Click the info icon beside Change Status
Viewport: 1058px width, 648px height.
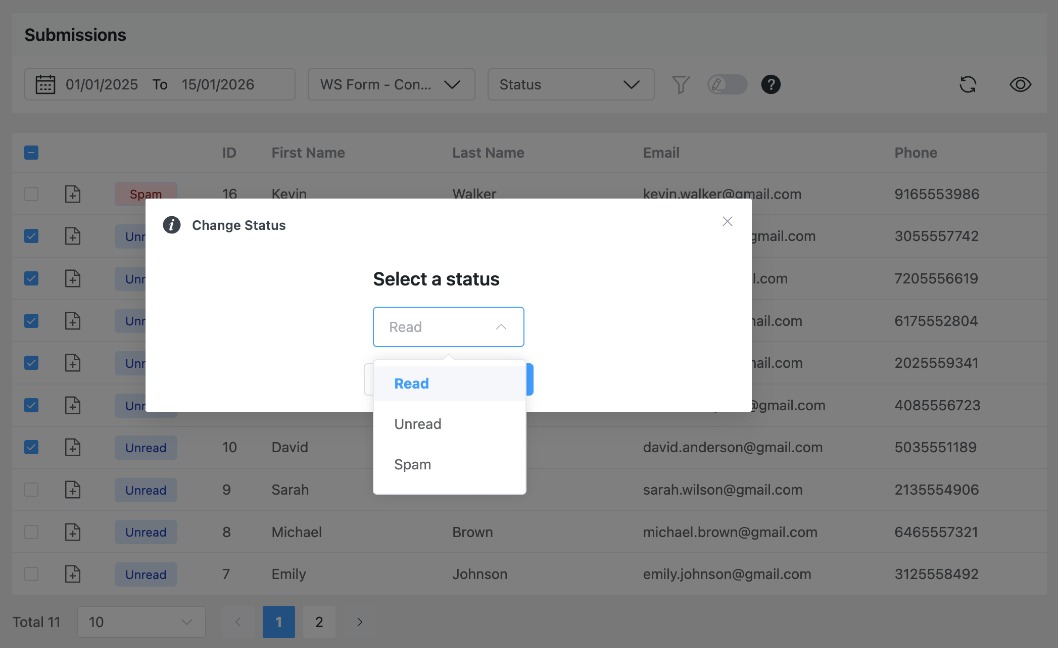(x=171, y=224)
